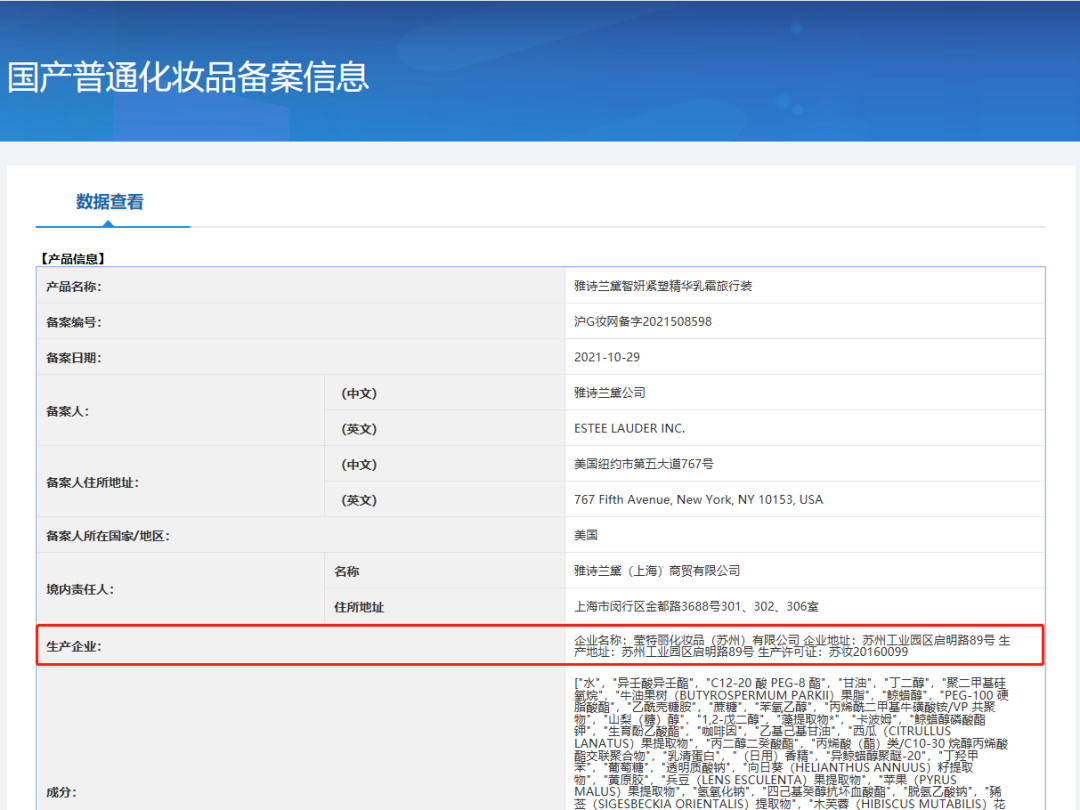Select the 雅诗兰黛公司 registrant name cell
The image size is (1080, 810).
(x=610, y=393)
